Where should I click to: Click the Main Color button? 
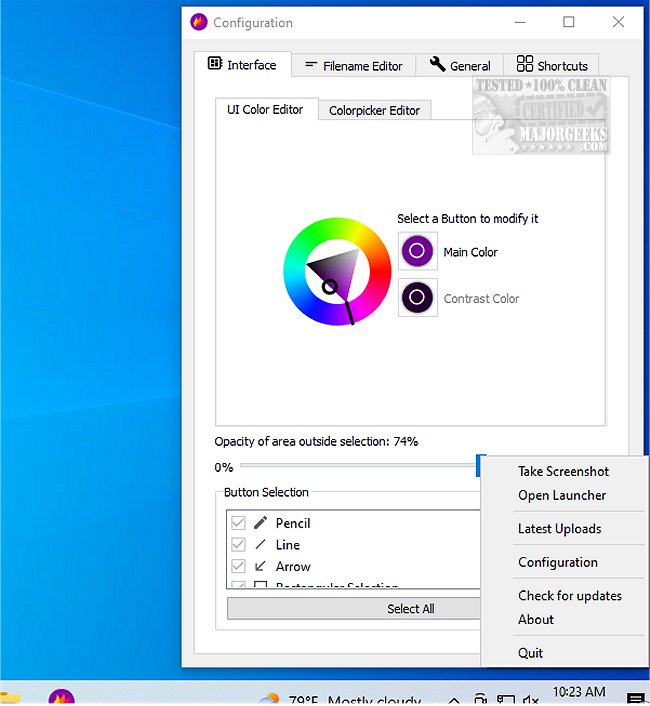[x=417, y=251]
